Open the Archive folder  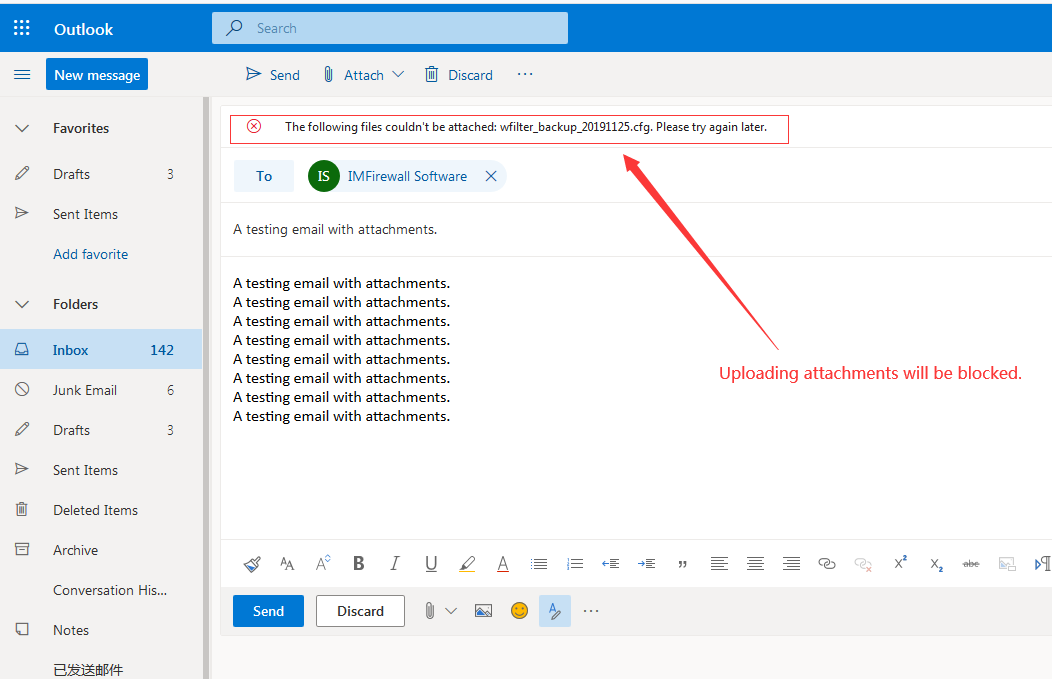101,550
